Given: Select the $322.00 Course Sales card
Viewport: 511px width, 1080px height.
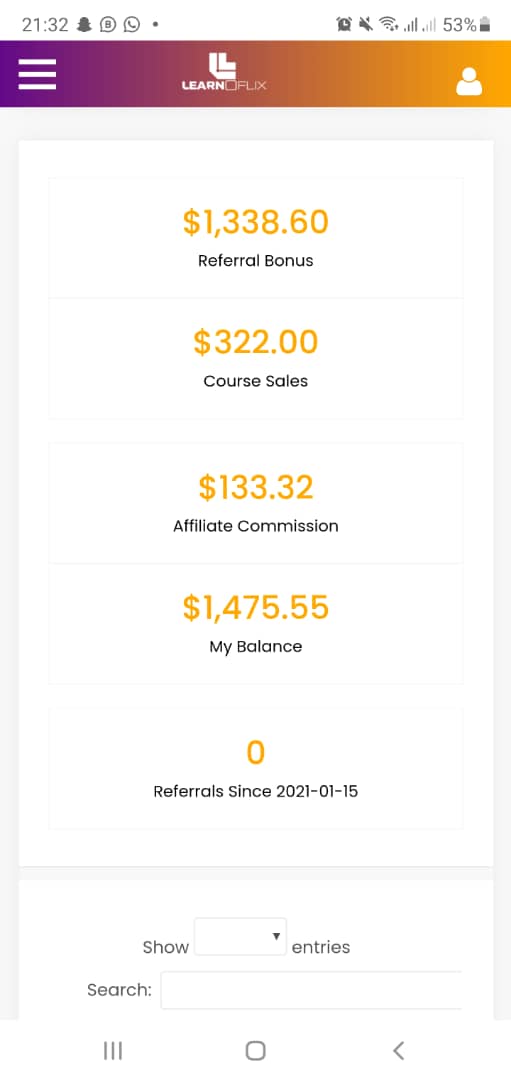Looking at the screenshot, I should point(256,358).
